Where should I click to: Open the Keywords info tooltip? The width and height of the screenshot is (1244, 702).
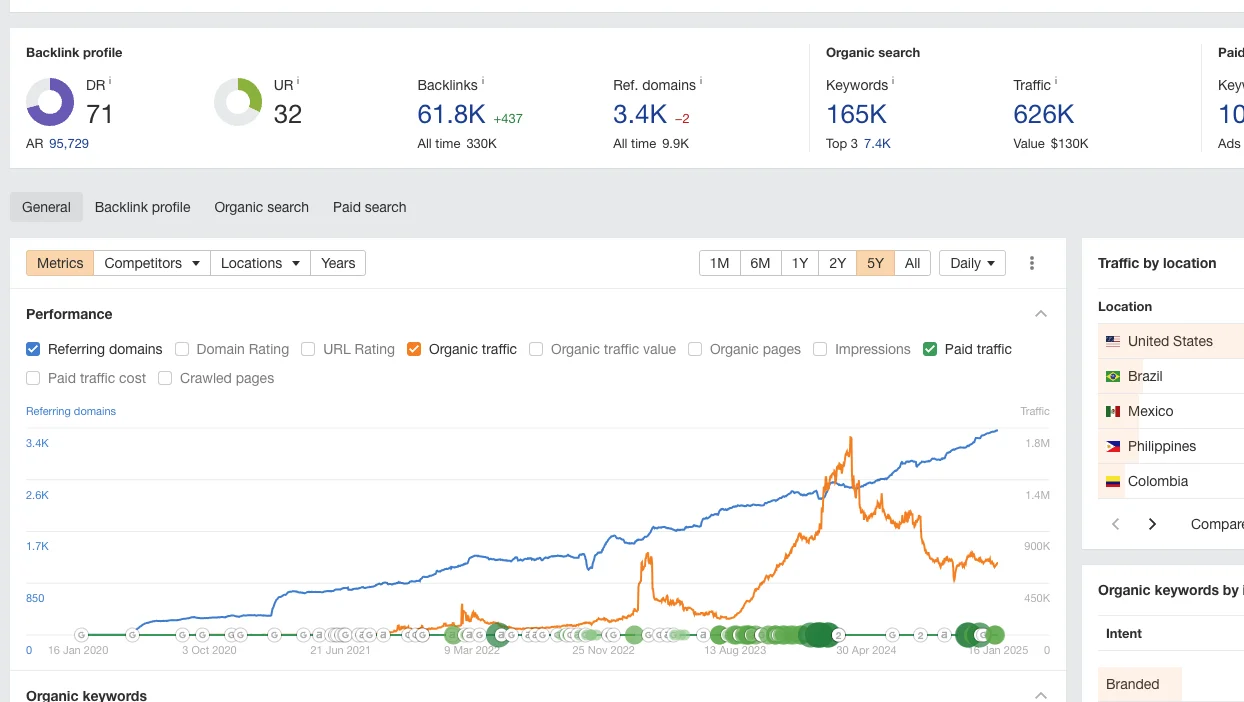pyautogui.click(x=893, y=81)
